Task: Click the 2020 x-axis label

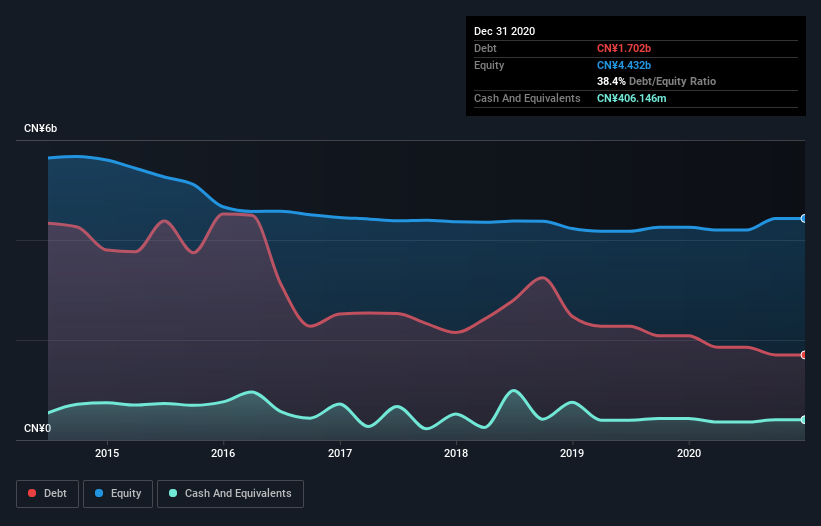Action: tap(689, 453)
